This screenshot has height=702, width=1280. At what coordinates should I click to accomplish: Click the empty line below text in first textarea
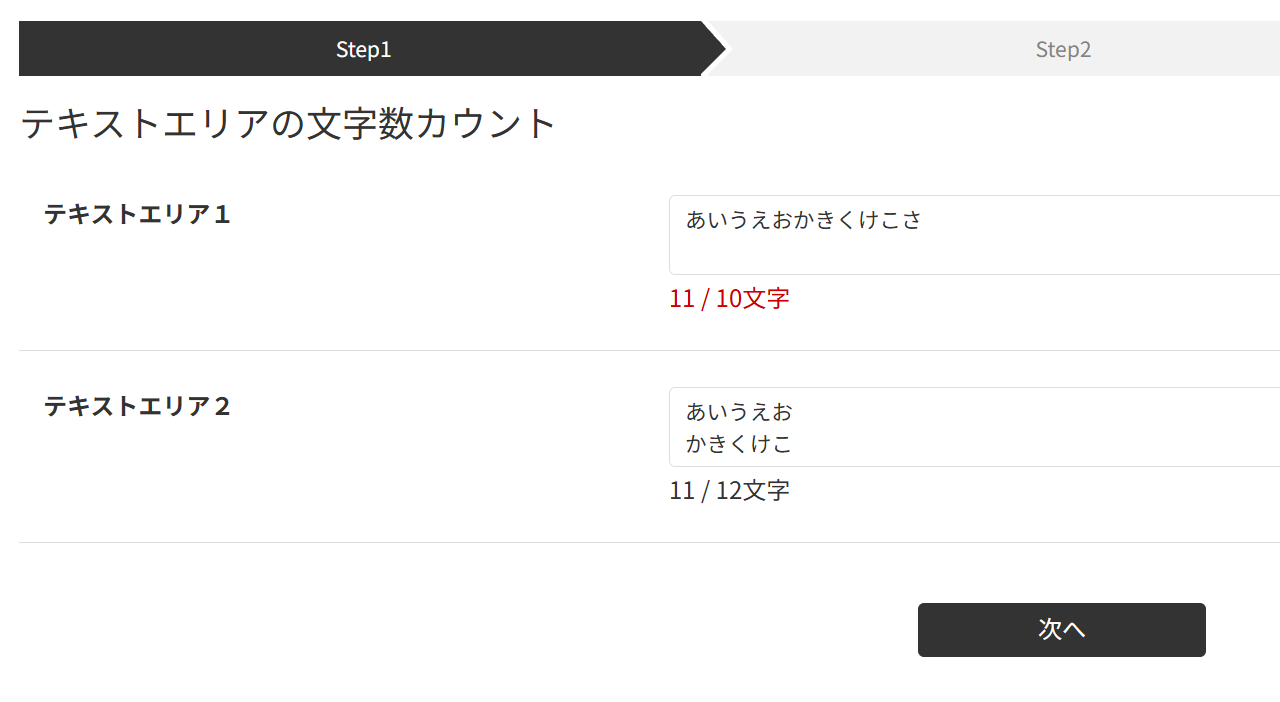(x=900, y=255)
